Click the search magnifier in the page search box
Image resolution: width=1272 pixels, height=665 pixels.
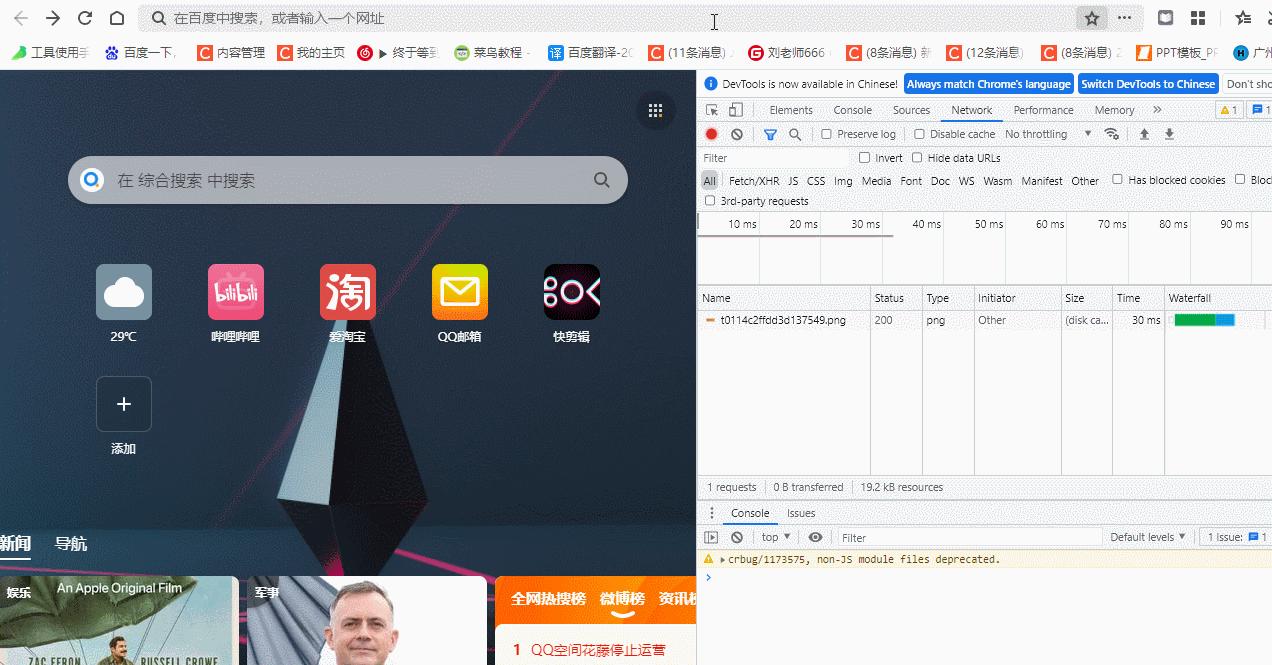click(602, 180)
